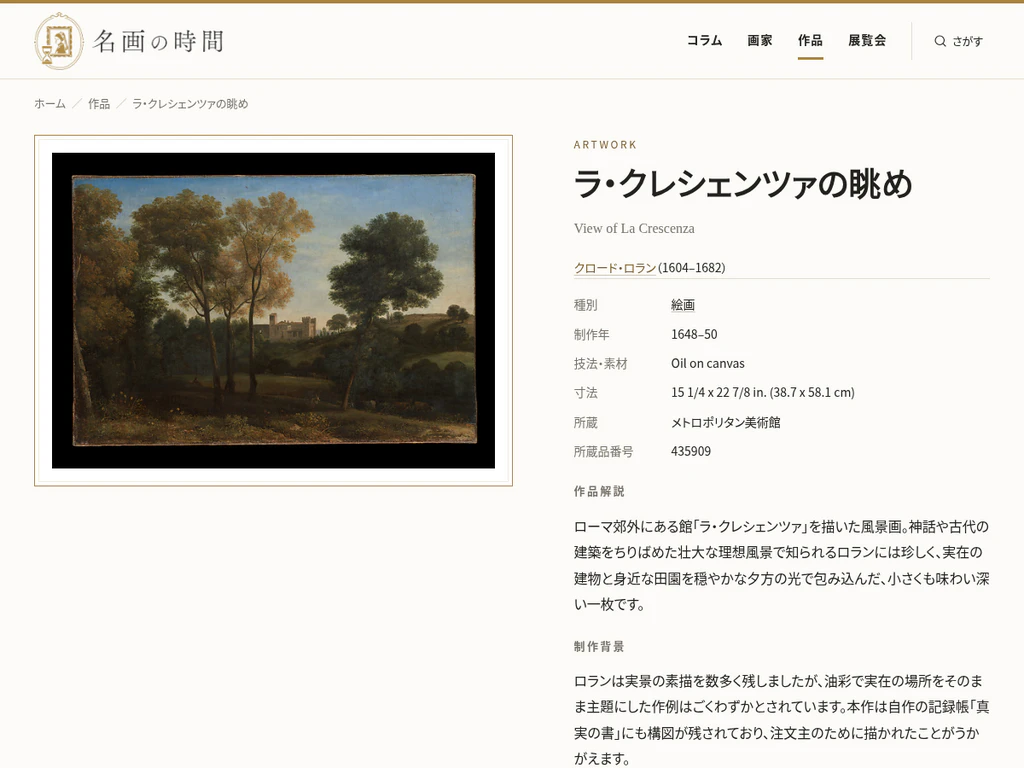Click the ARTWORK label text

[605, 145]
